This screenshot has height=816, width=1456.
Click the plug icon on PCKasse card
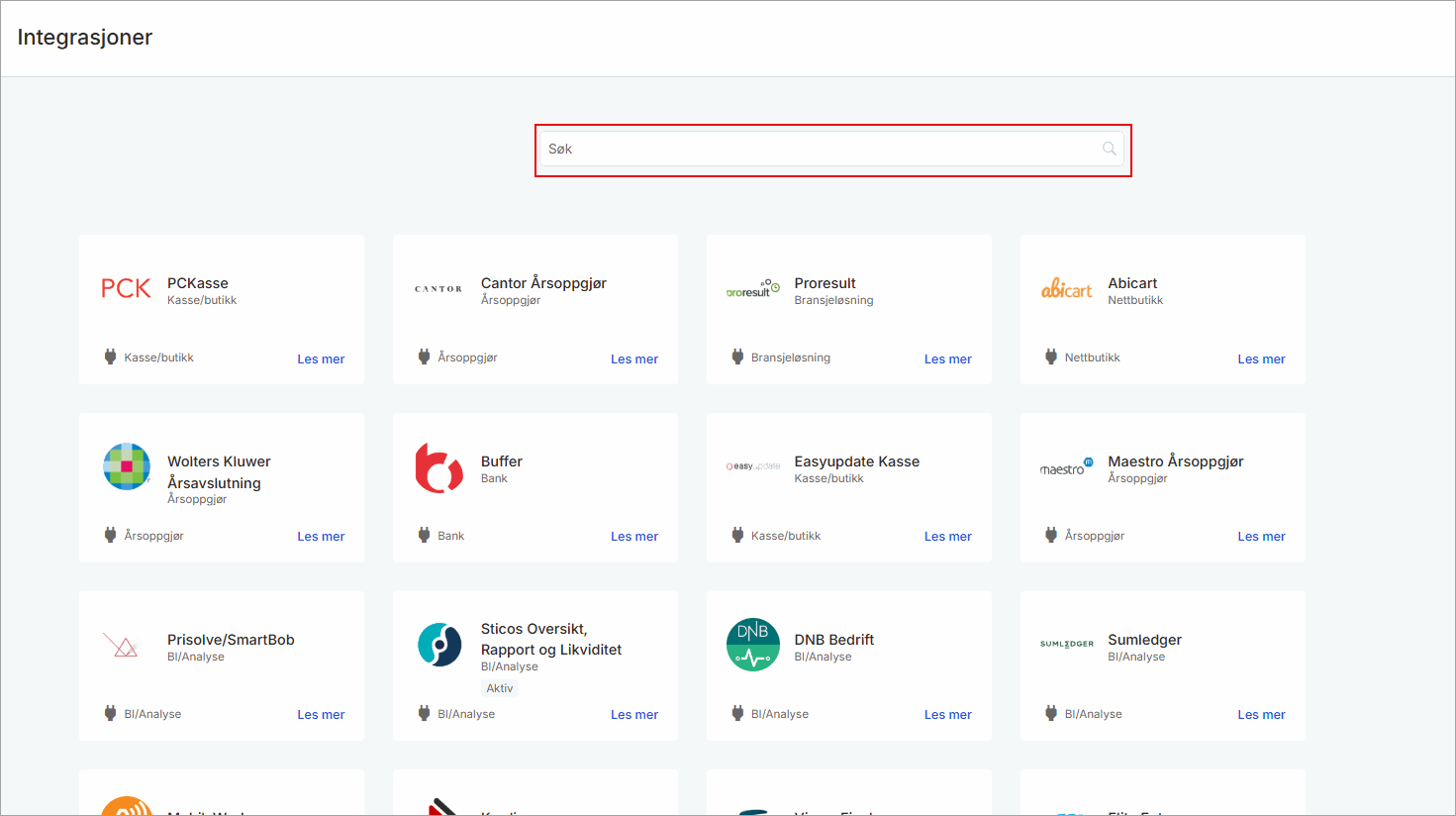pyautogui.click(x=111, y=357)
